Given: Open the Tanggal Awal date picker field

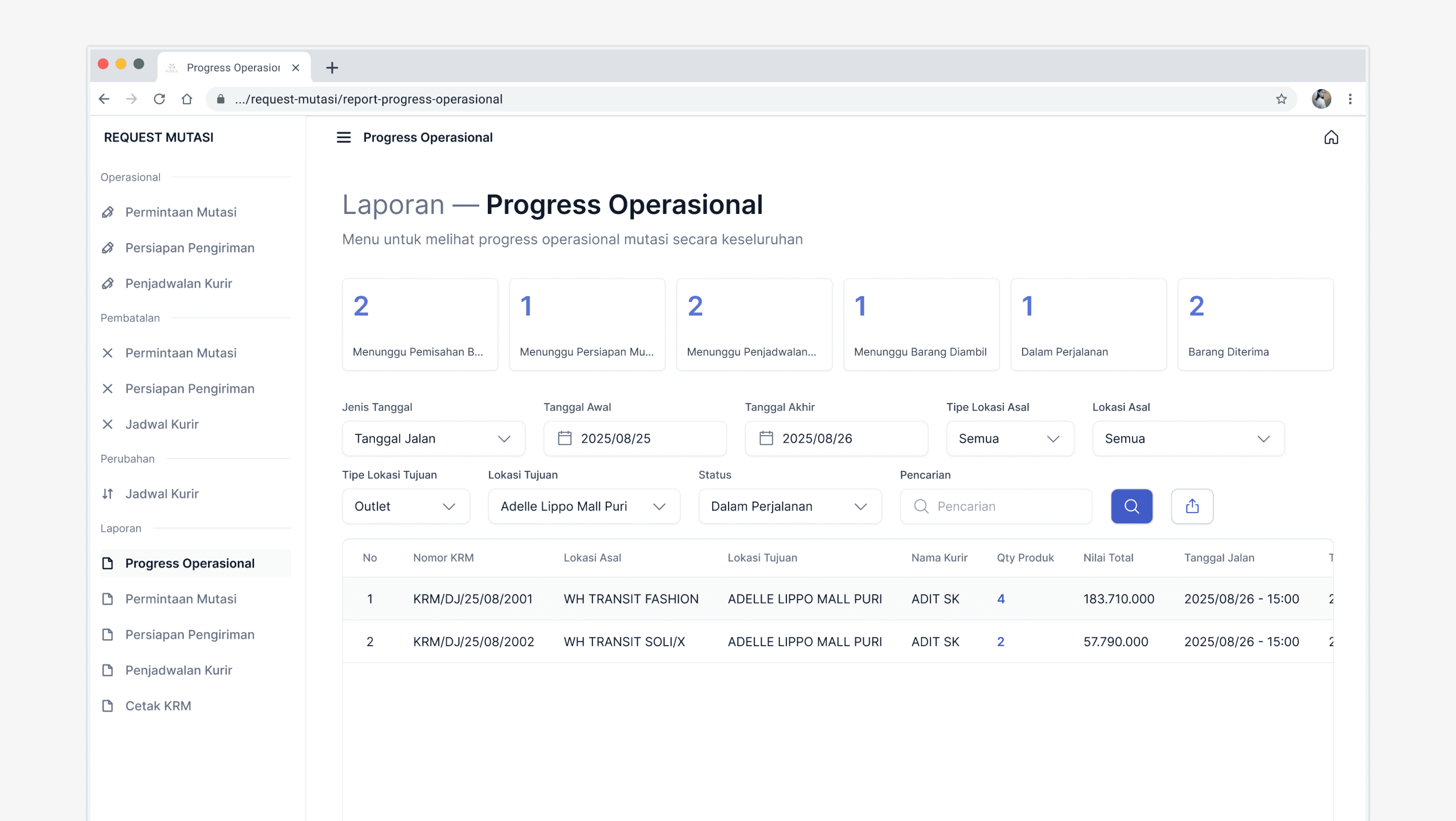Looking at the screenshot, I should 634,438.
